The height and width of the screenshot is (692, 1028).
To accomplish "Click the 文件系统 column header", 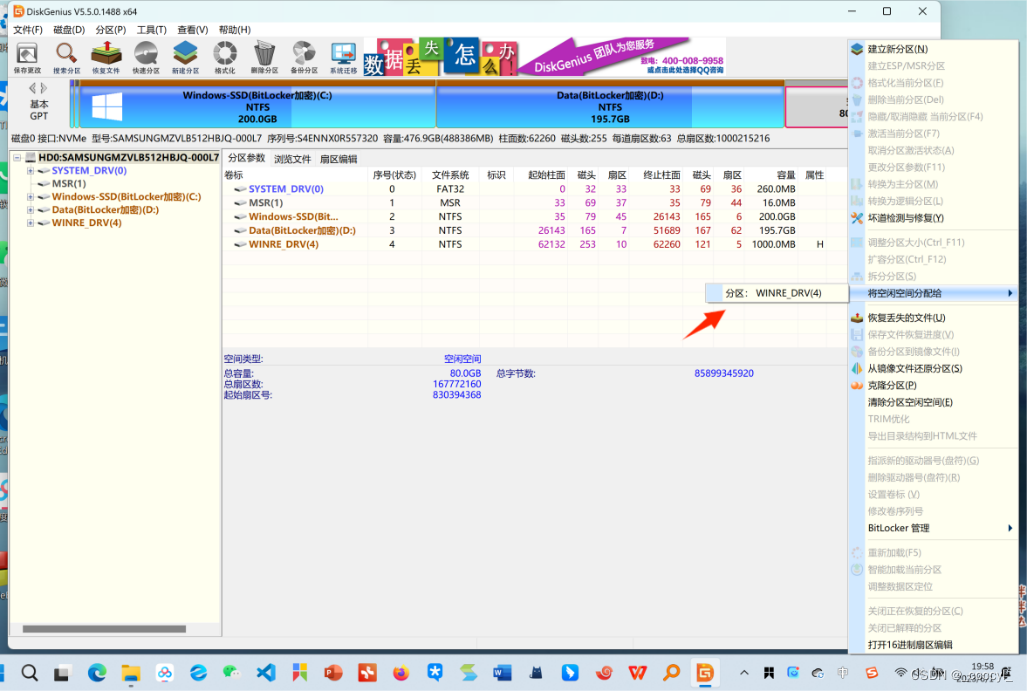I will (450, 175).
